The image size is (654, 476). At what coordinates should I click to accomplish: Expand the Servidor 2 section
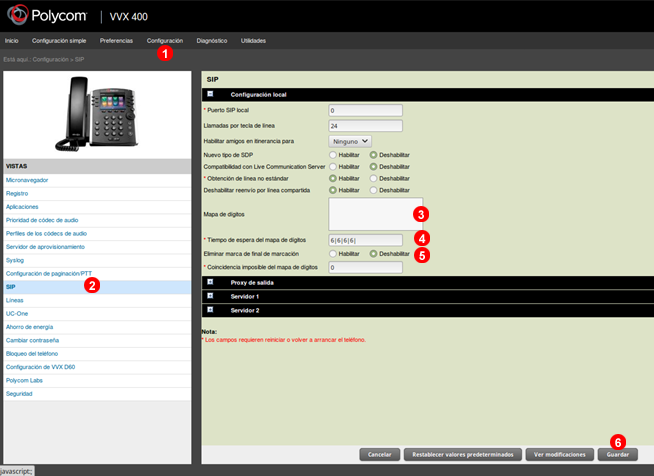point(210,310)
